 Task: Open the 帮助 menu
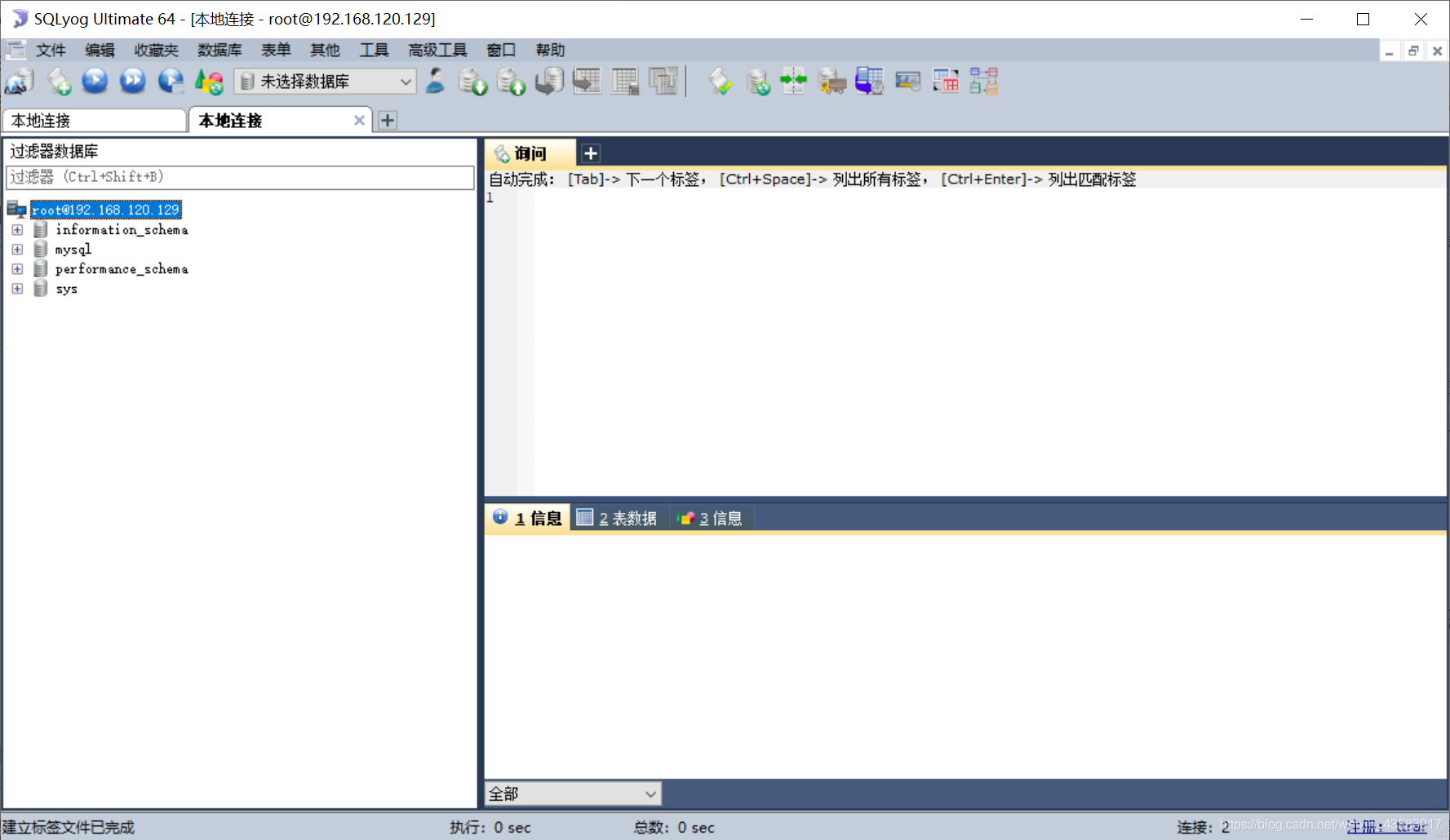550,51
